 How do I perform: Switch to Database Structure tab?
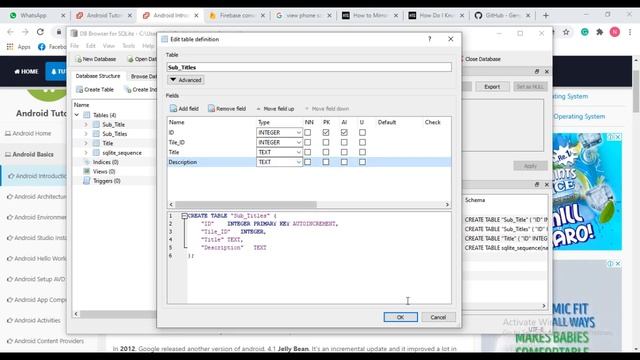(x=98, y=76)
